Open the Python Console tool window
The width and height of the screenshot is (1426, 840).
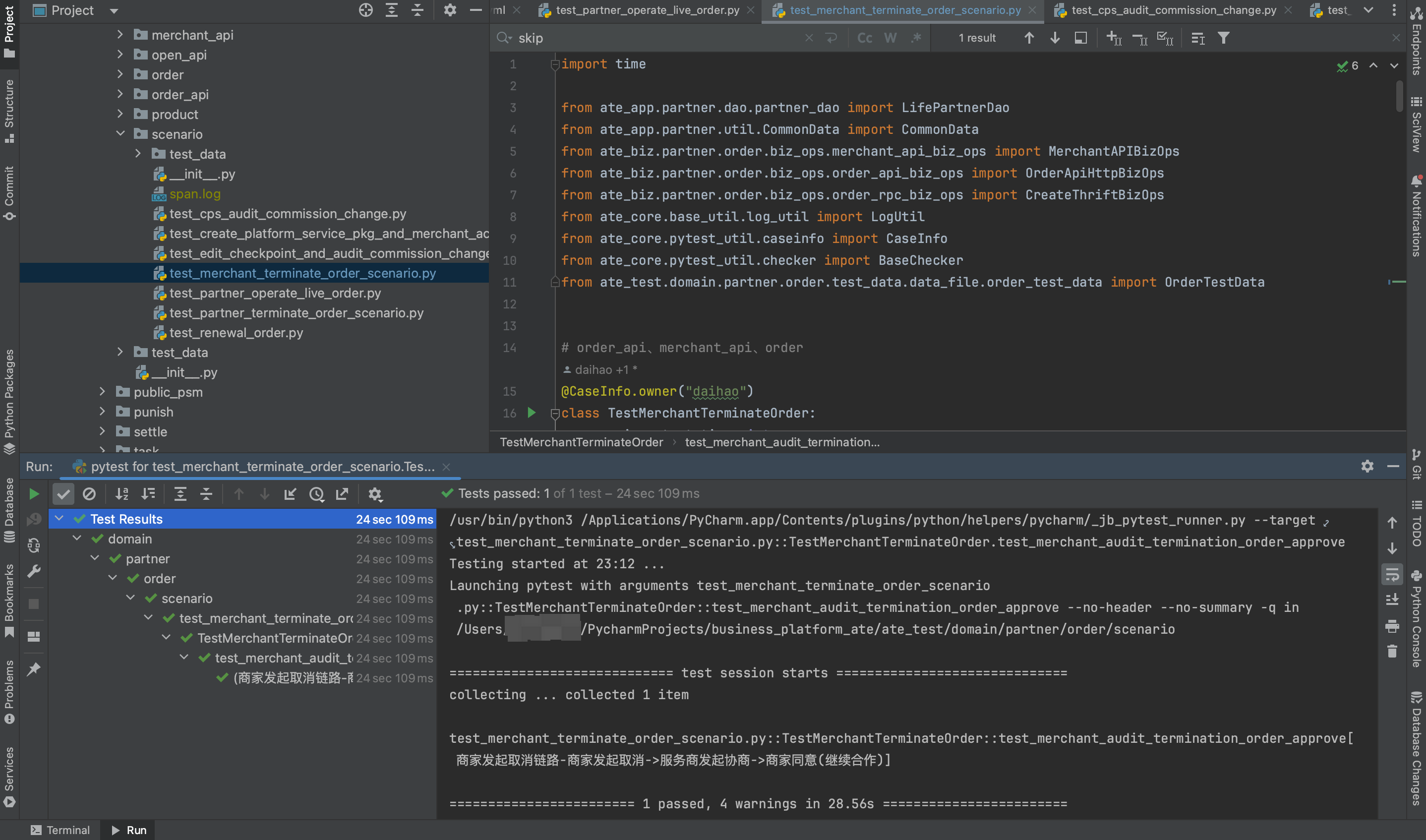(x=1417, y=619)
